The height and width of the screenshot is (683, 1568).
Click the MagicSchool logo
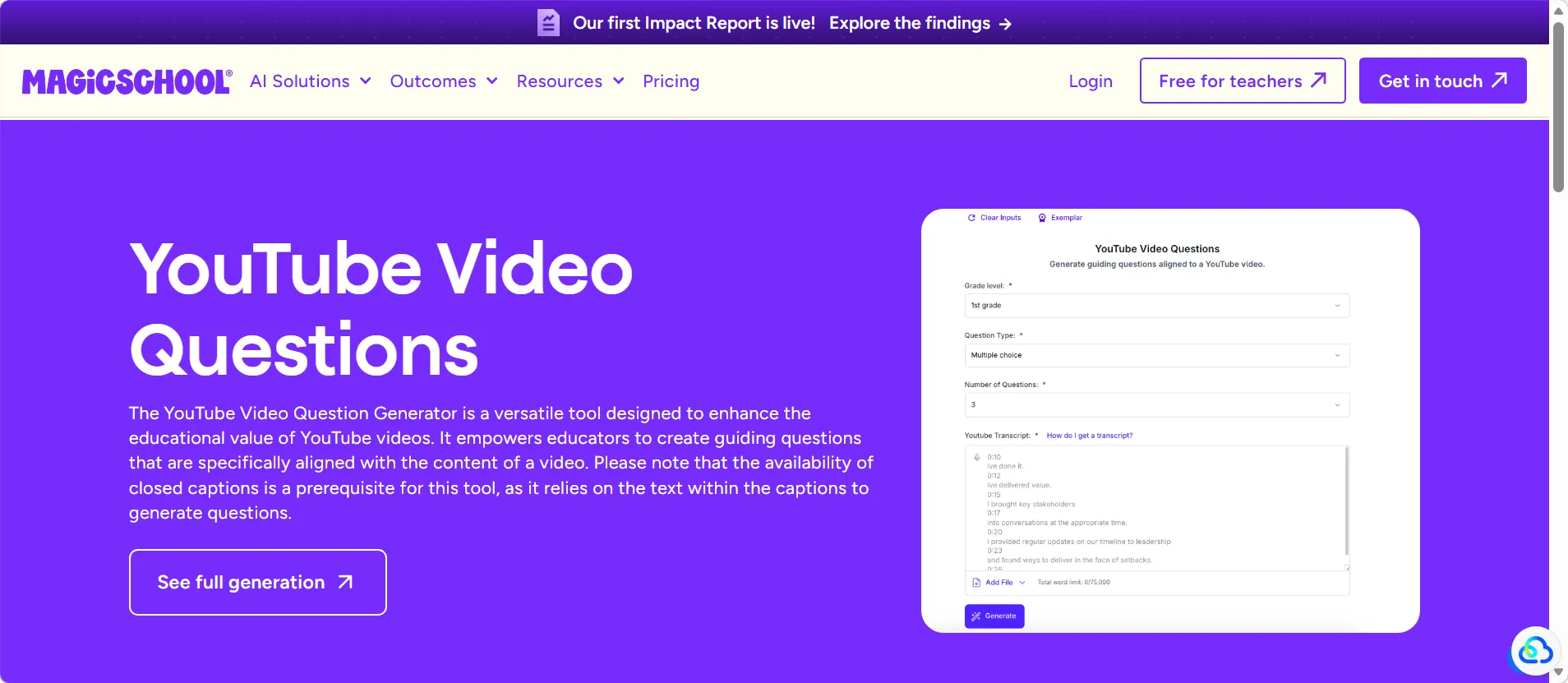coord(127,81)
